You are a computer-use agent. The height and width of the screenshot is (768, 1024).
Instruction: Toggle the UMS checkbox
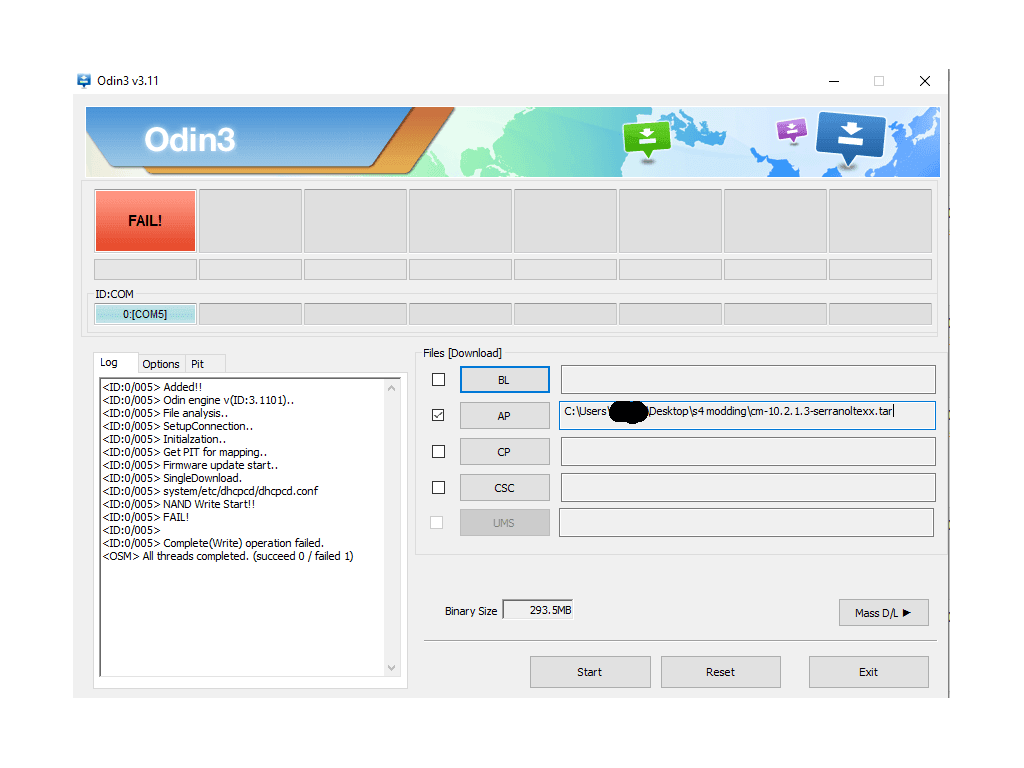click(x=436, y=522)
